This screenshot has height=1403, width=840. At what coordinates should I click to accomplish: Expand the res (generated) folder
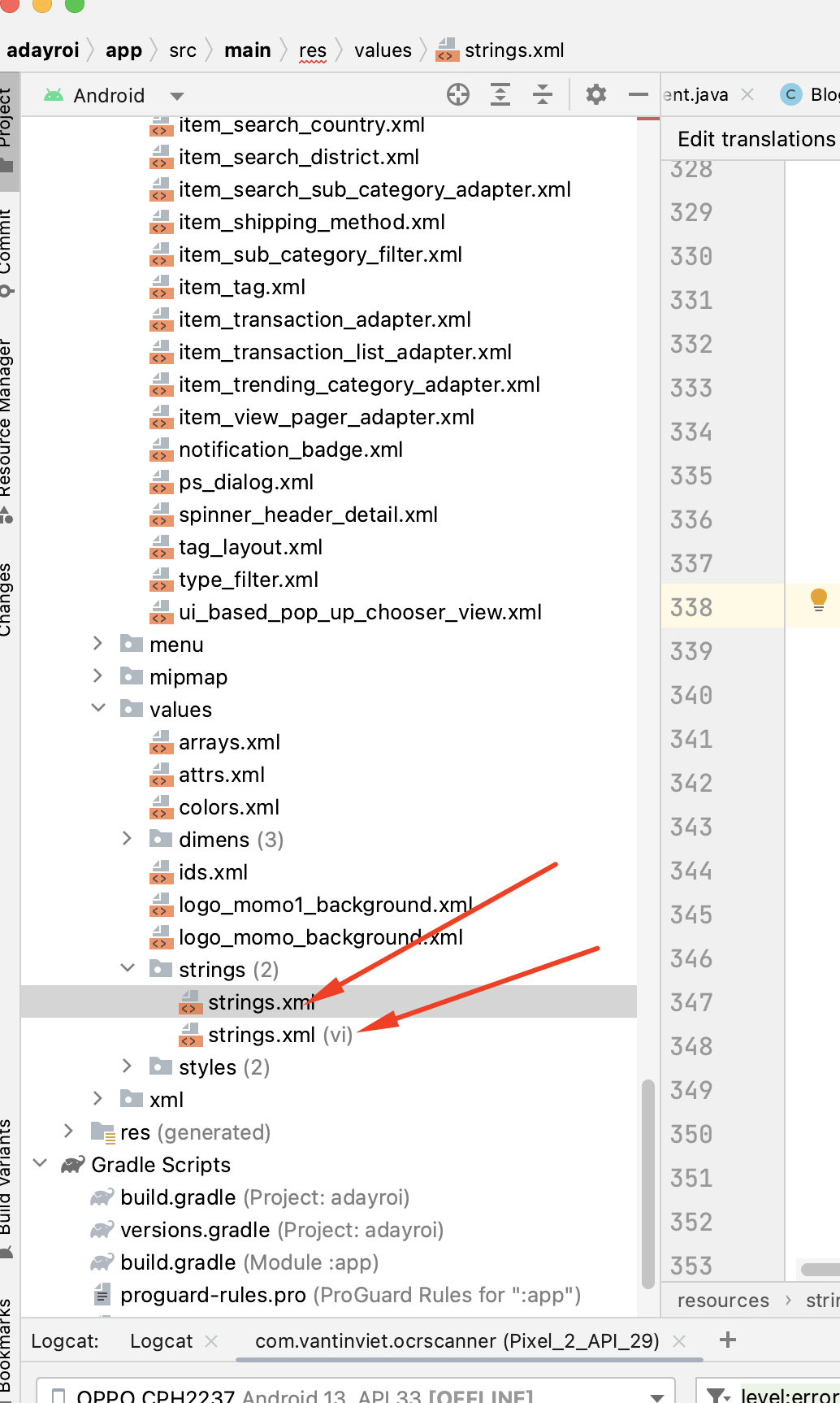coord(69,1132)
